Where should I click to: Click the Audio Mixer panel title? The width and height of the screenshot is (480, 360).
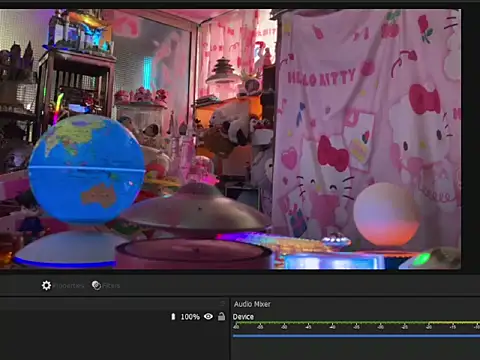(x=252, y=304)
